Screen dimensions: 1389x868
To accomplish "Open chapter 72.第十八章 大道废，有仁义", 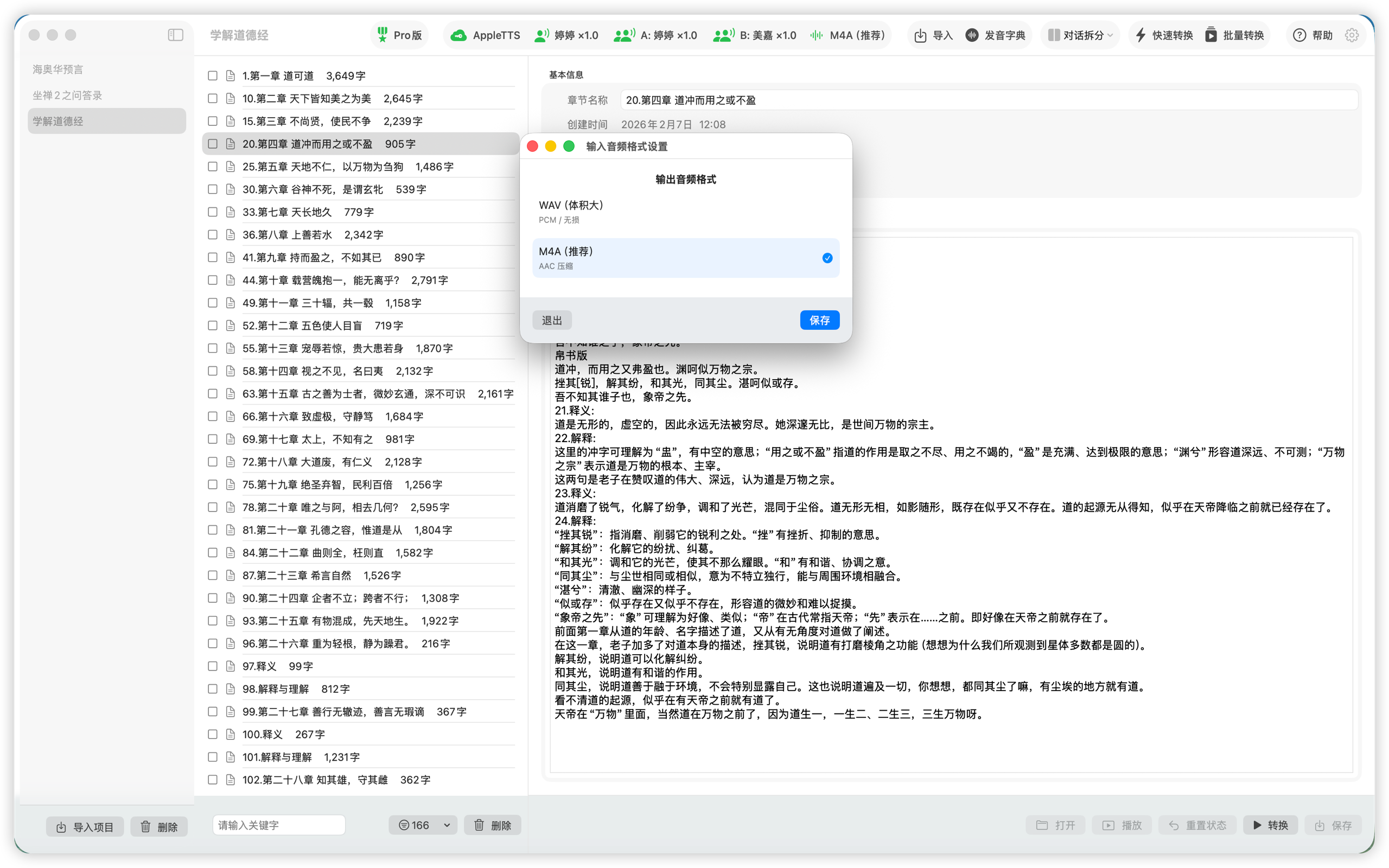I will 360,462.
